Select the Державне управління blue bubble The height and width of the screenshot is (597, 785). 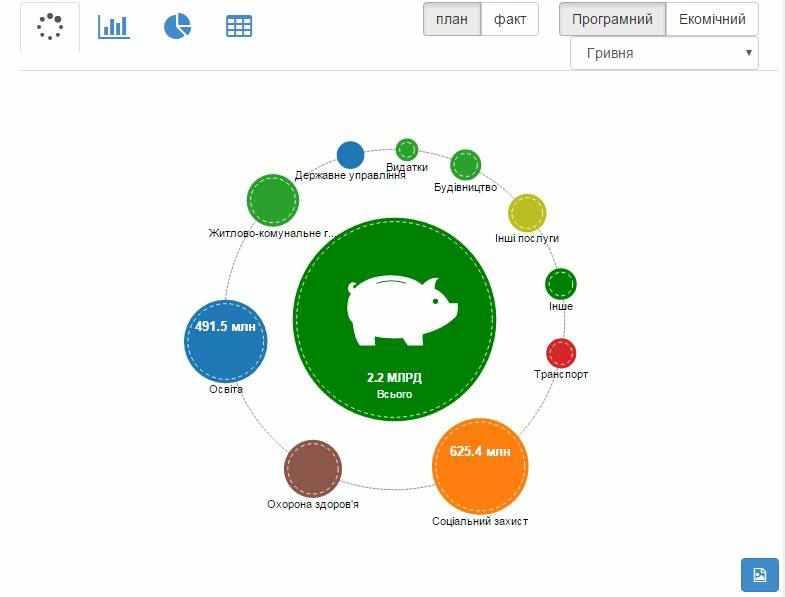350,155
